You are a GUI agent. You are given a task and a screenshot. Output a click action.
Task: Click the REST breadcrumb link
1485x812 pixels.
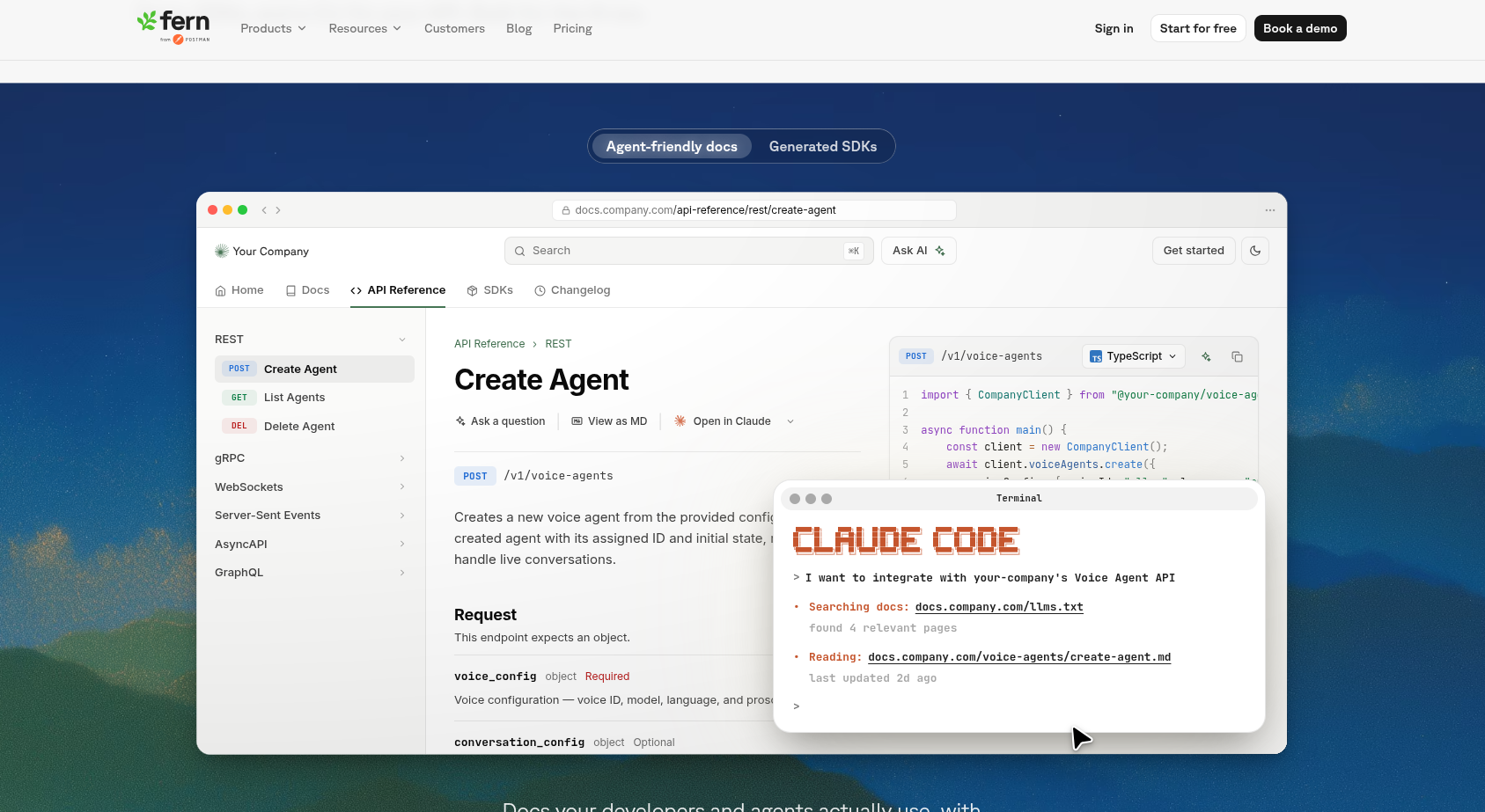point(558,344)
